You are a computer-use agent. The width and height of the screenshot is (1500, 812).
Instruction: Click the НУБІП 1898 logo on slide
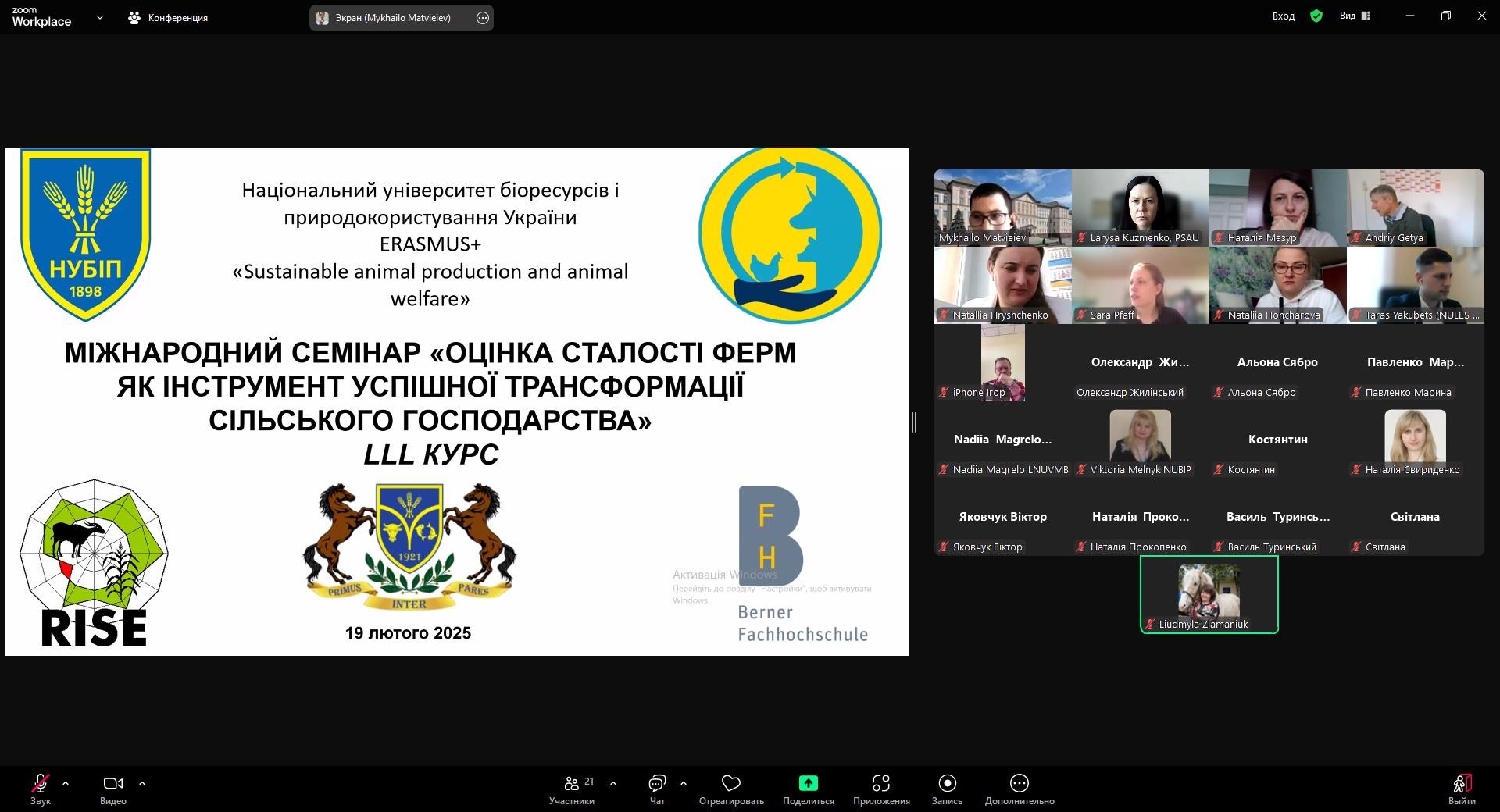85,235
